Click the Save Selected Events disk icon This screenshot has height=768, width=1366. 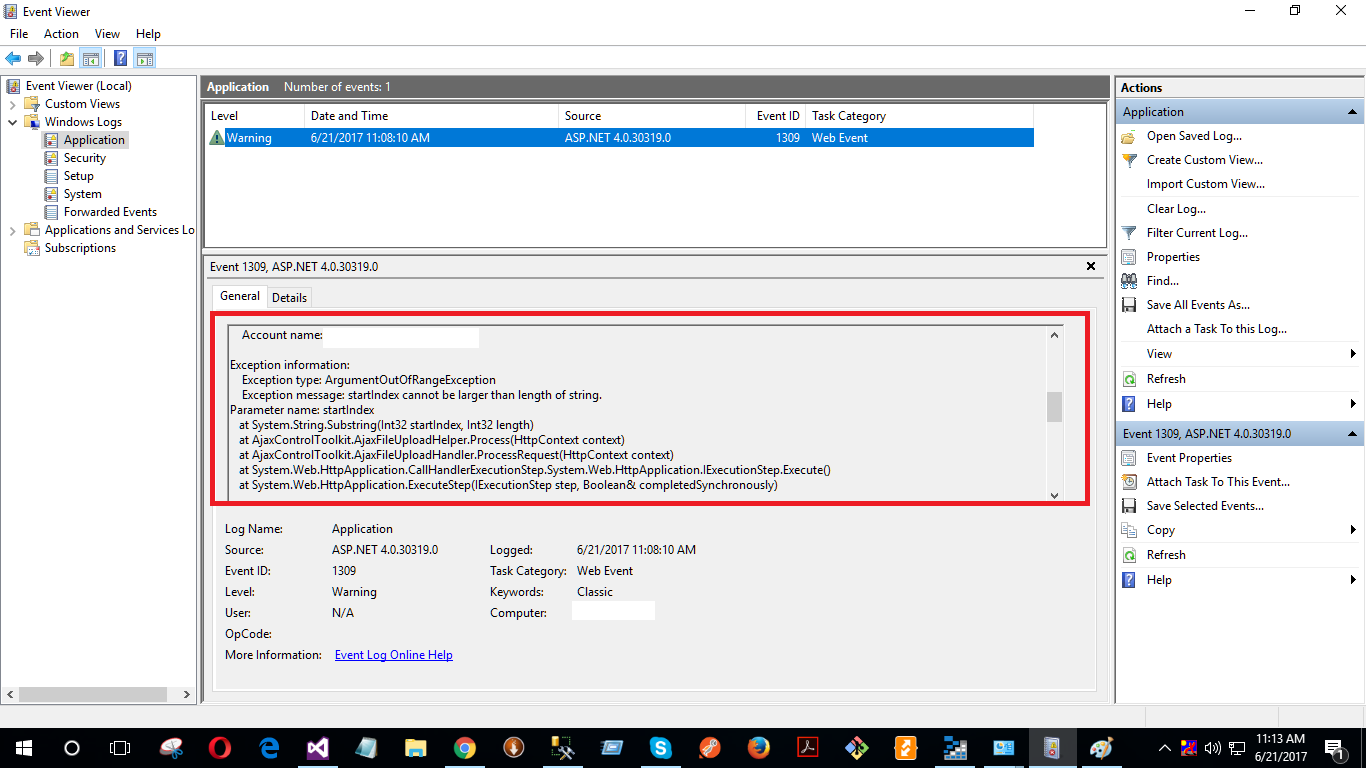coord(1129,506)
